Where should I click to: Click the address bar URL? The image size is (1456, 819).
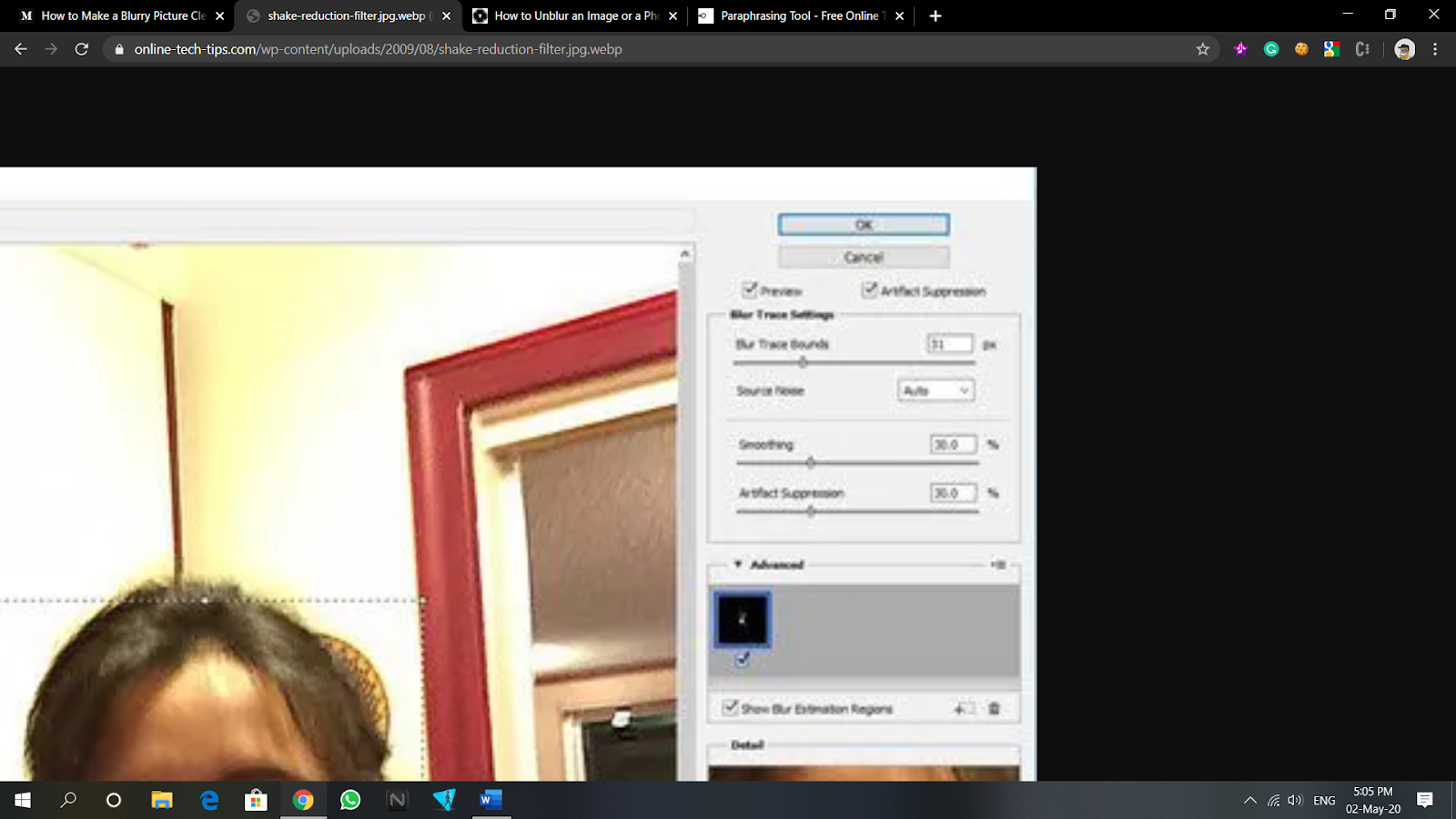click(x=379, y=49)
